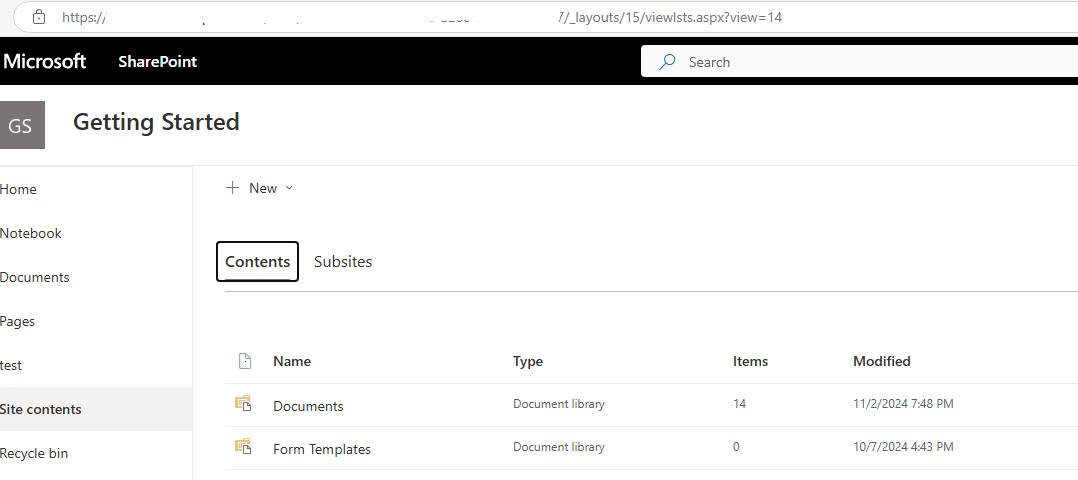Click the item count 14
Image resolution: width=1078 pixels, height=480 pixels.
click(739, 404)
